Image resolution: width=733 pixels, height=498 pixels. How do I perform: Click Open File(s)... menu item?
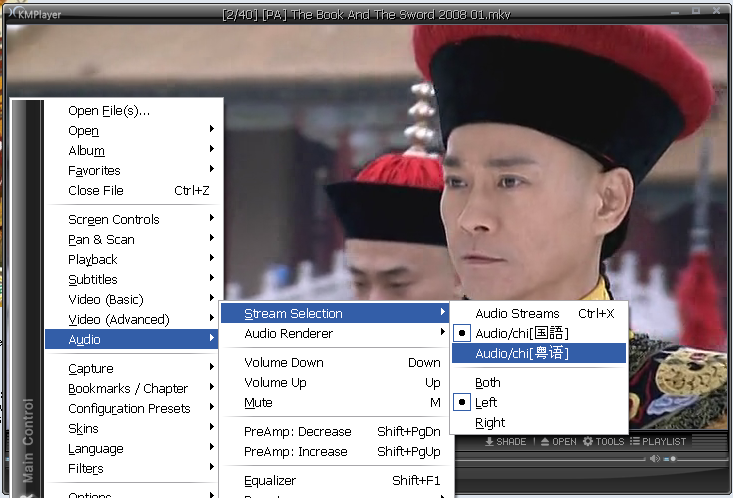coord(132,111)
